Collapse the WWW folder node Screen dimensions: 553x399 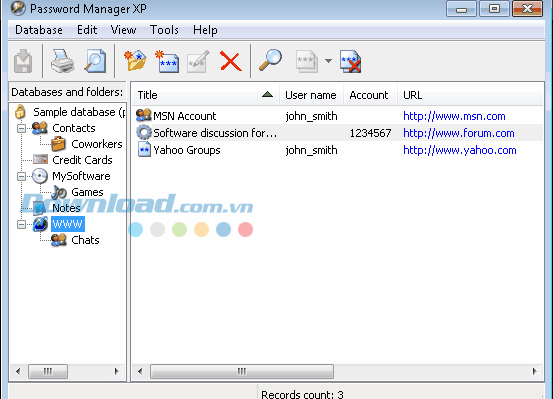(x=21, y=224)
